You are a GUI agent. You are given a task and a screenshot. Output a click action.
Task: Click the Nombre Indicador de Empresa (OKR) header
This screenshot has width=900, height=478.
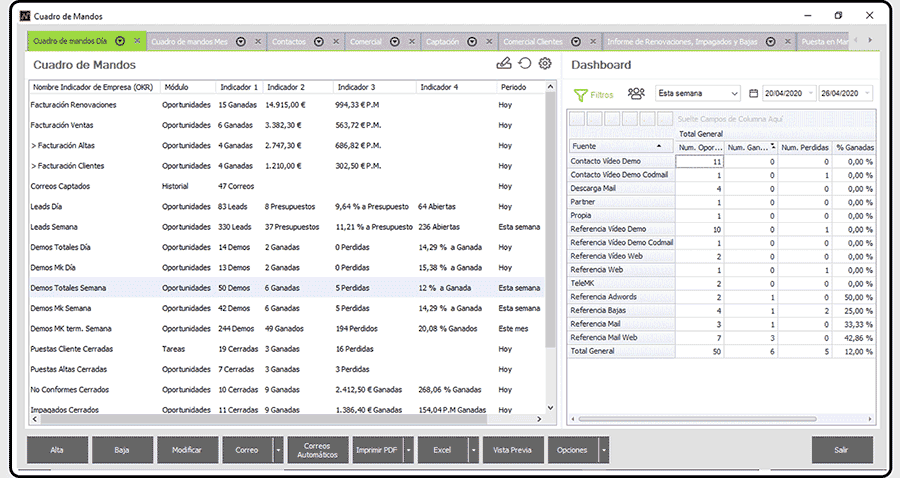[x=94, y=87]
